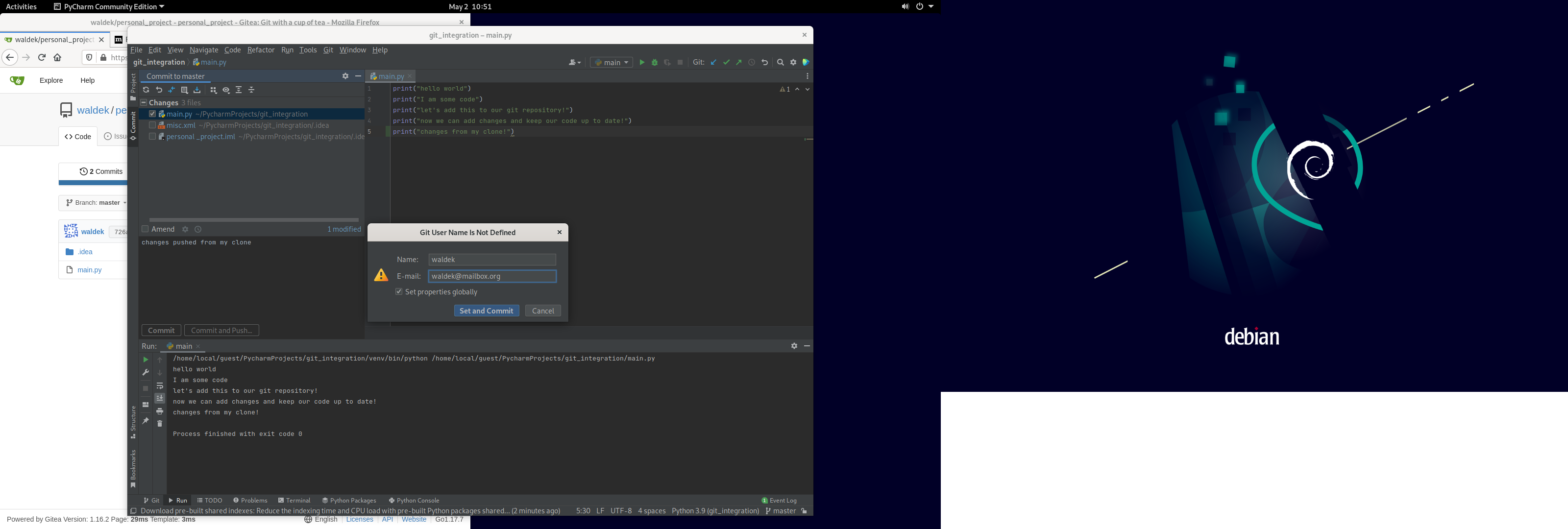This screenshot has height=529, width=1568.
Task: Click the Set and Commit button
Action: [x=487, y=311]
